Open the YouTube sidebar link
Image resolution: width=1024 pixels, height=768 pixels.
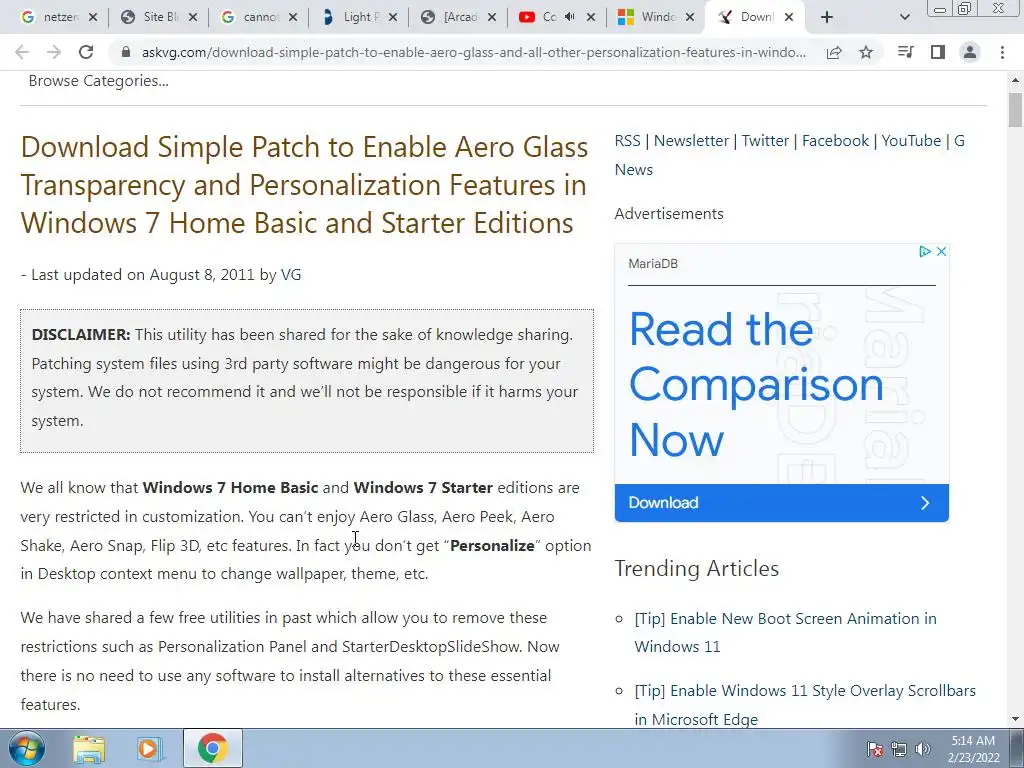(x=911, y=140)
